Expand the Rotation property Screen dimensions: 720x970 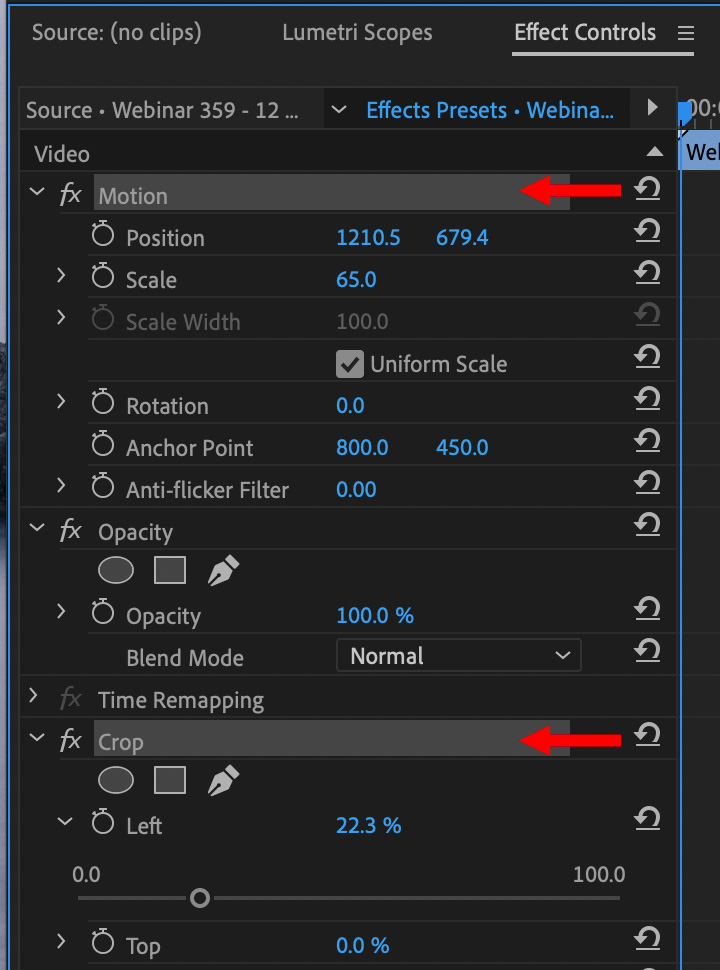point(61,402)
